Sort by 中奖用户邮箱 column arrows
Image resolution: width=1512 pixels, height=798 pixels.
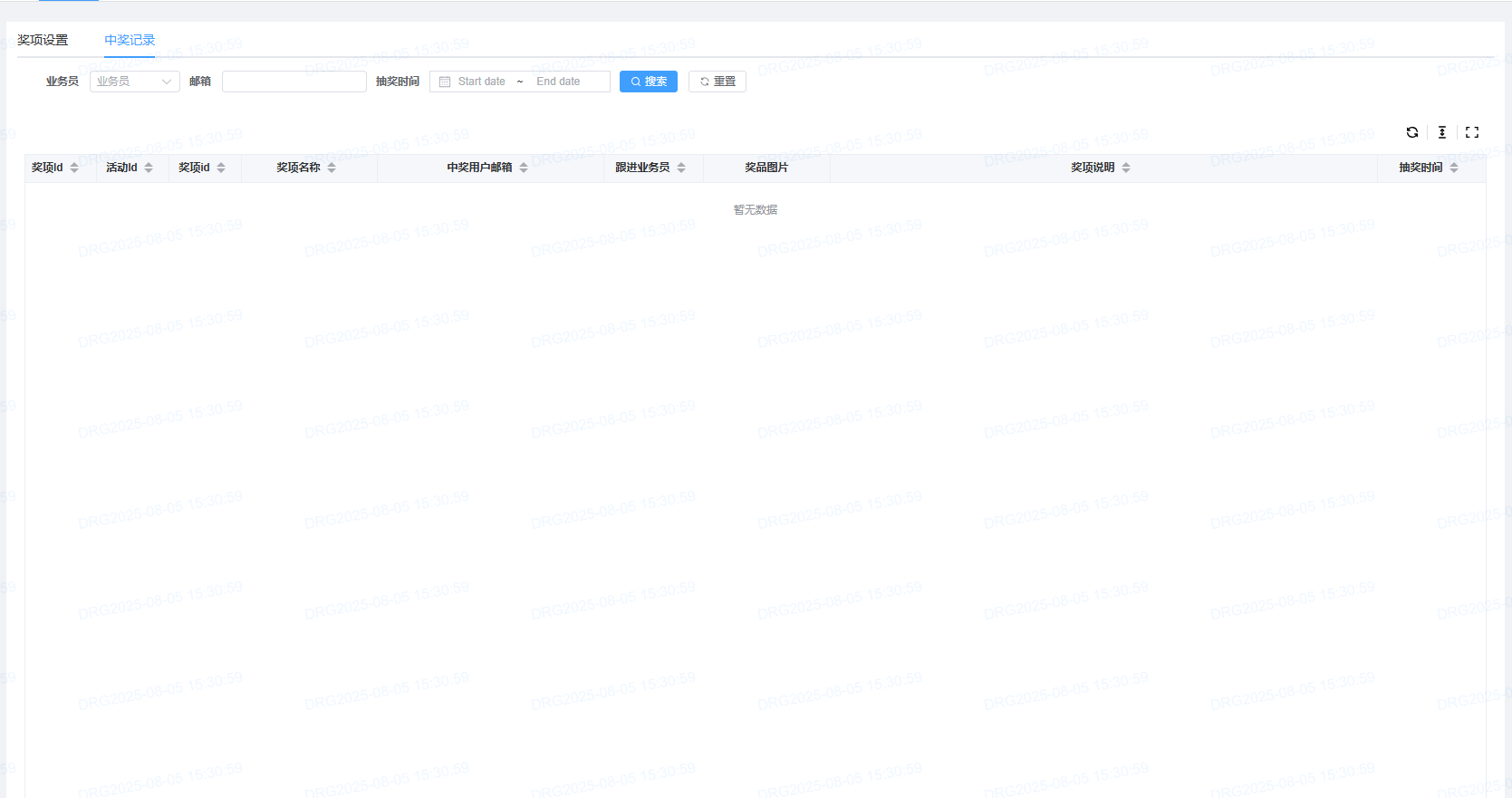tap(524, 168)
